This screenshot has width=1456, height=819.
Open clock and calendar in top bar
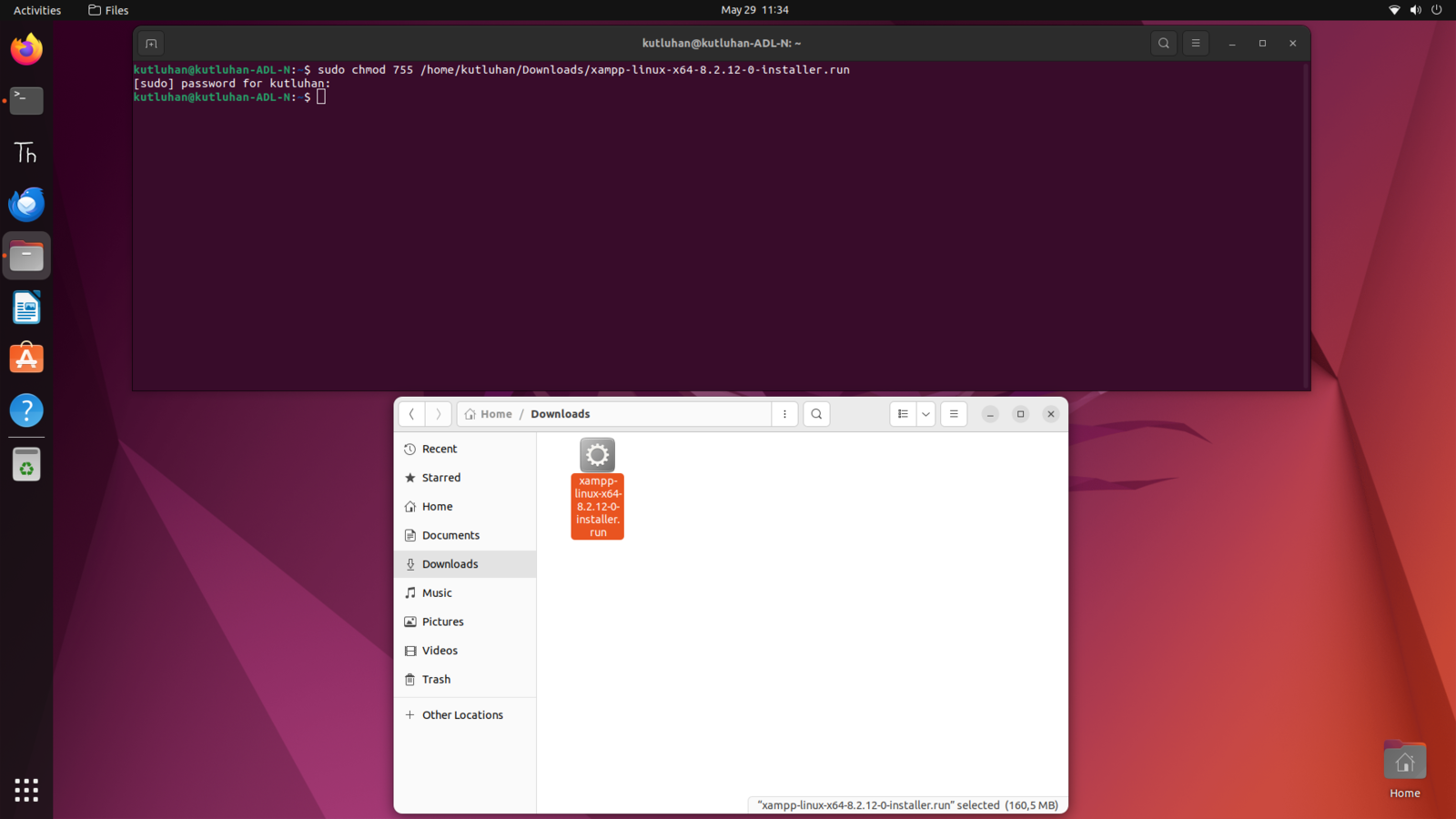pyautogui.click(x=754, y=10)
